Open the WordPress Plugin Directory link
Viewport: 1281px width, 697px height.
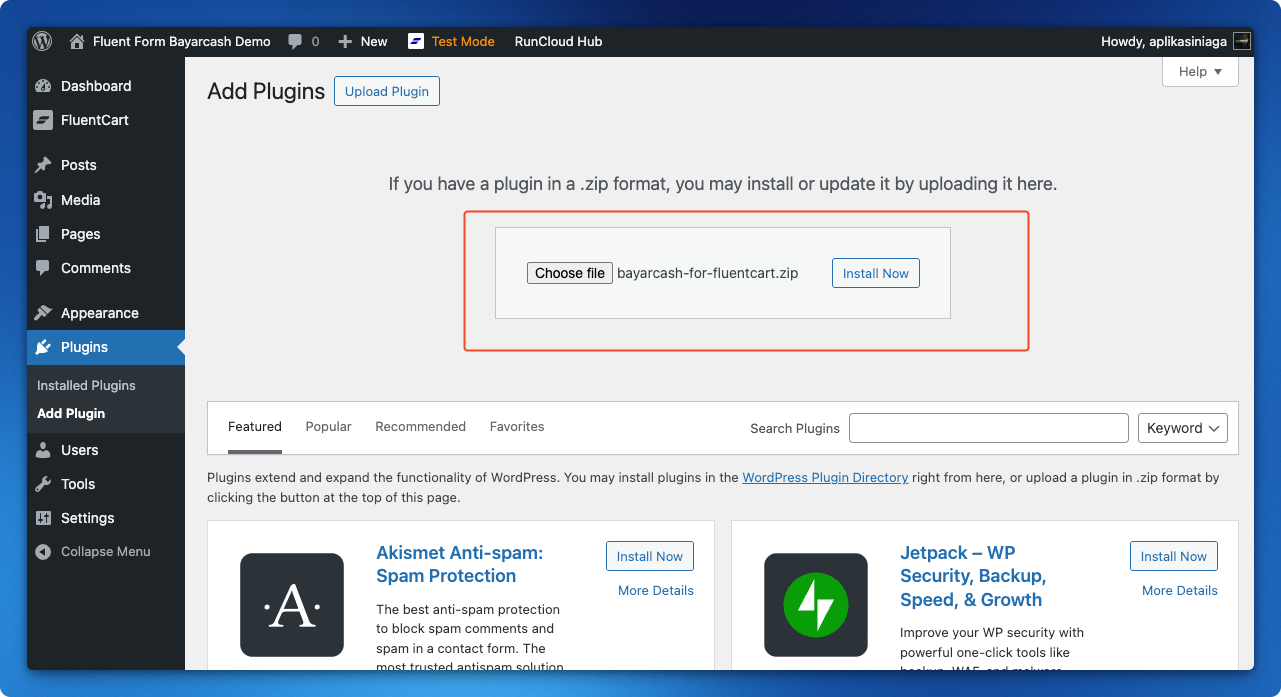click(x=825, y=478)
